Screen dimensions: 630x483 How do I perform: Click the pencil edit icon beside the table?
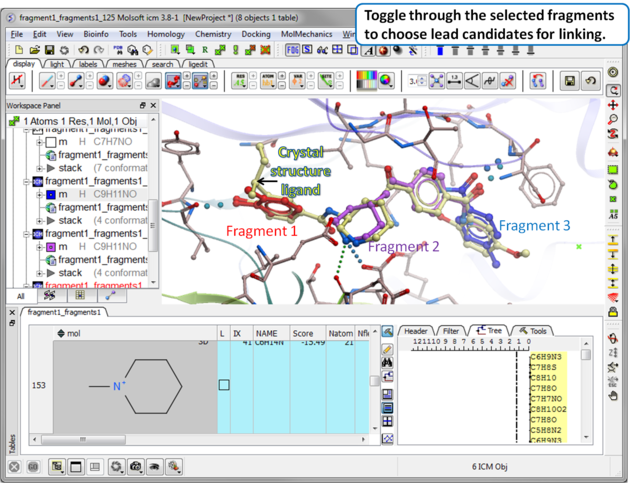pyautogui.click(x=387, y=350)
